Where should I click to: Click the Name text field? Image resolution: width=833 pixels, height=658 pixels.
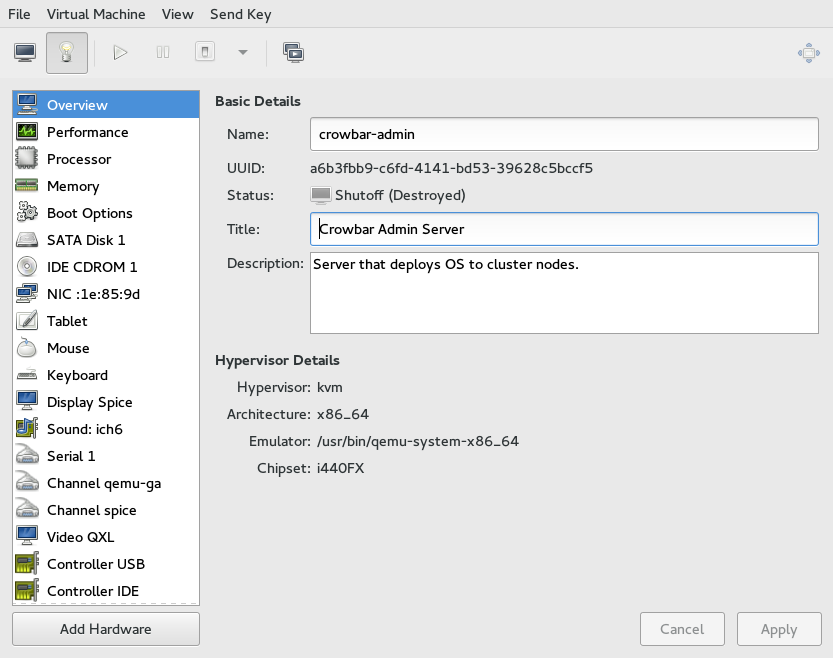(x=564, y=134)
